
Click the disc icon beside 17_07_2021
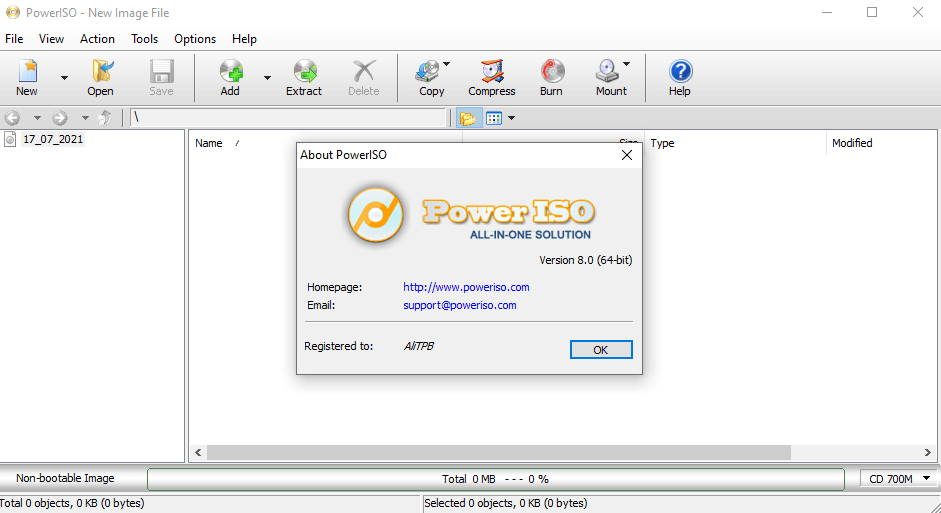click(x=10, y=139)
